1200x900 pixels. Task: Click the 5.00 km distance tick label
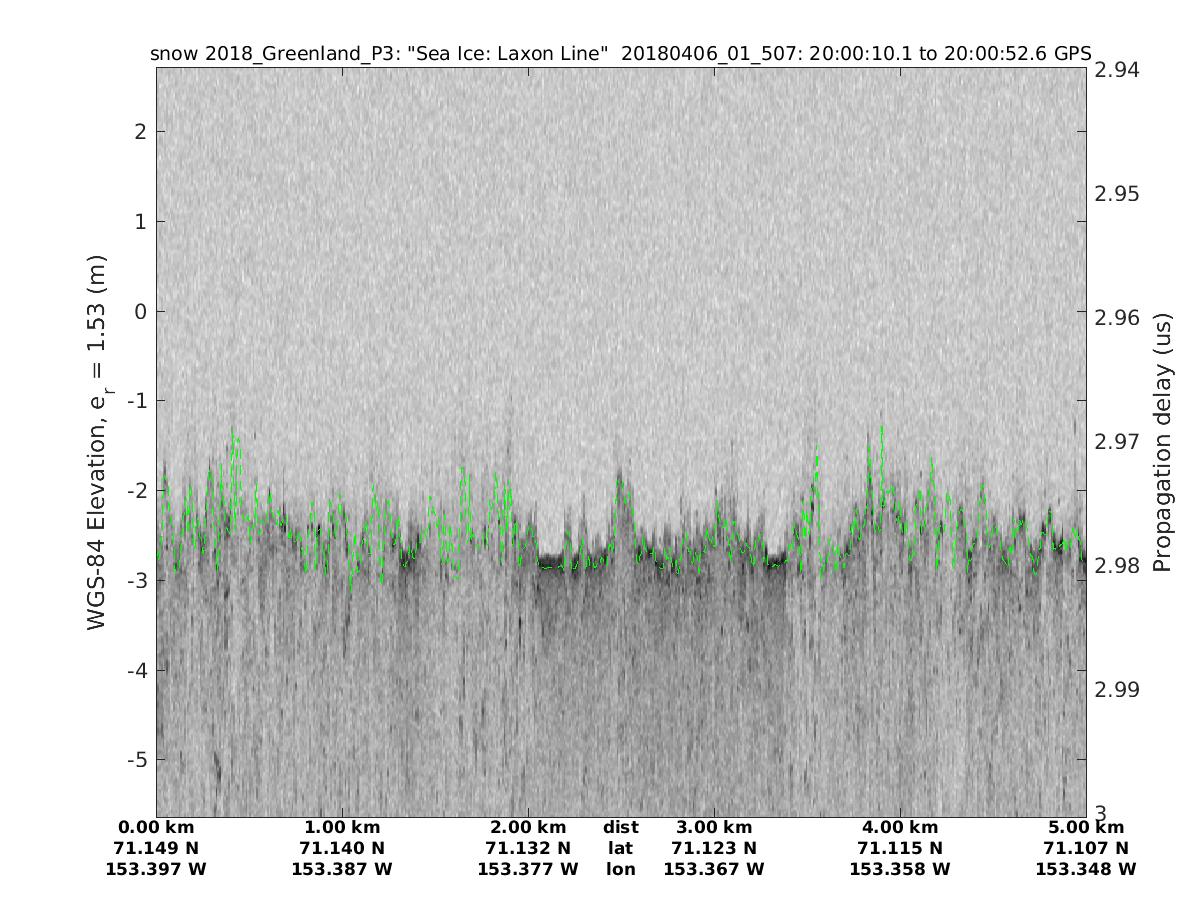(x=1086, y=828)
